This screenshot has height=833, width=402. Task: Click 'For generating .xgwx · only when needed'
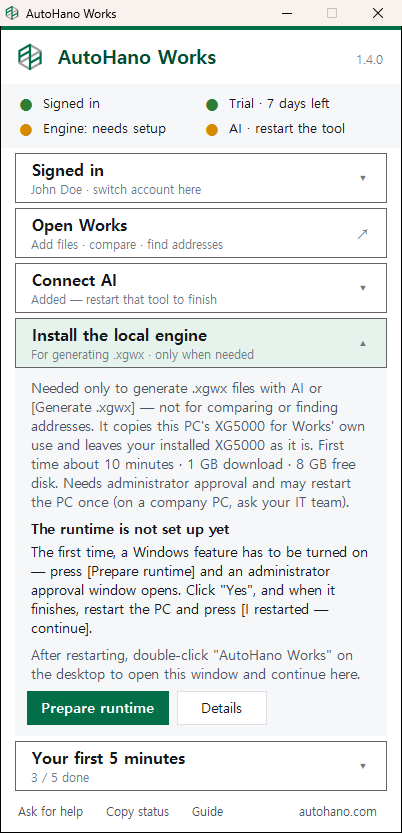(x=142, y=354)
